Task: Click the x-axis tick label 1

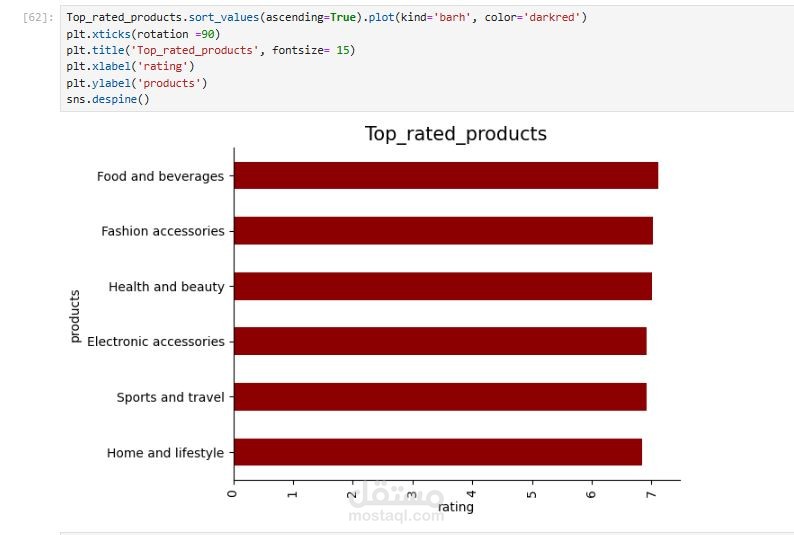Action: click(x=292, y=493)
